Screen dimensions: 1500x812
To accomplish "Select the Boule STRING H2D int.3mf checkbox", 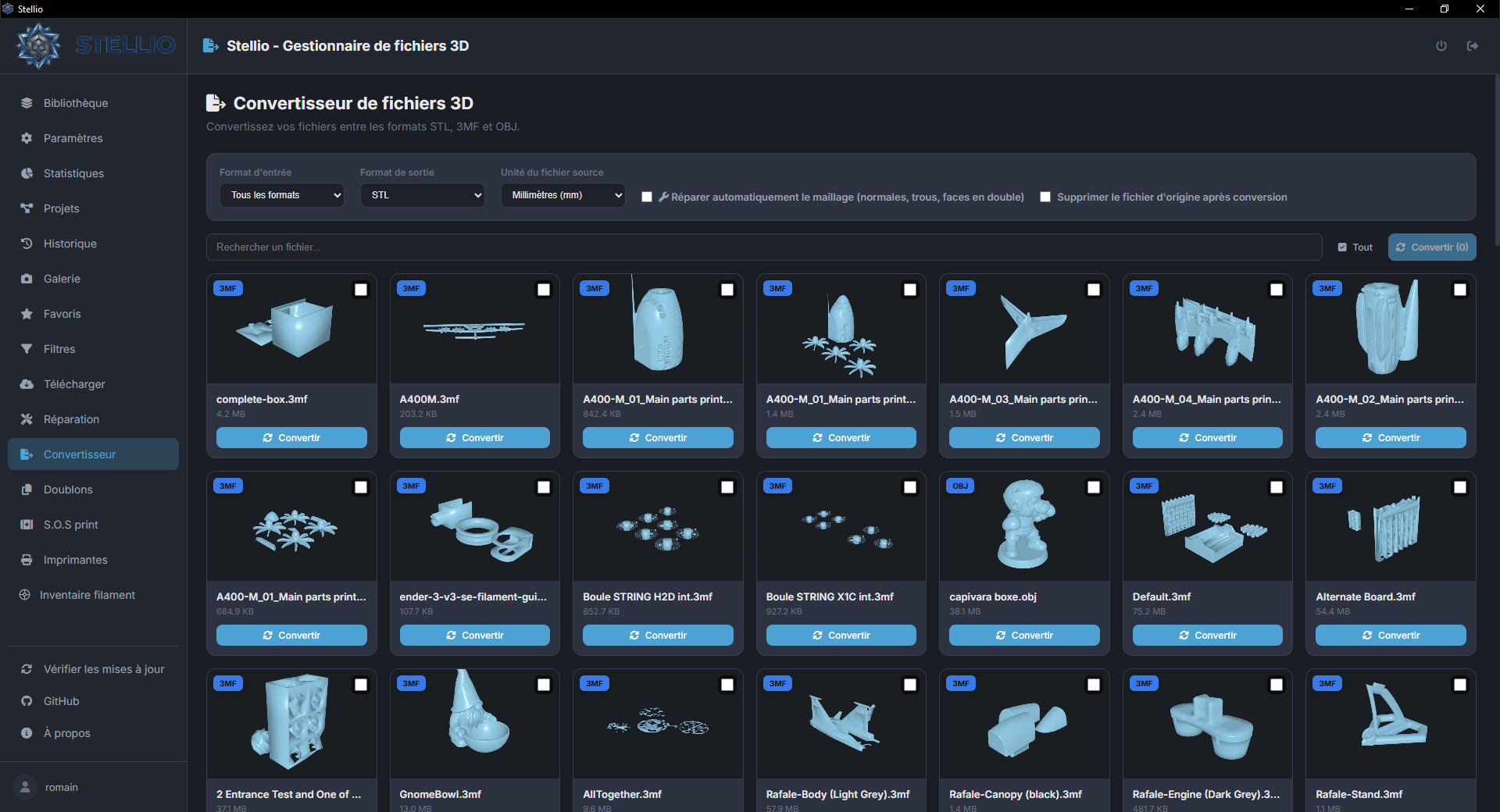I will (727, 487).
